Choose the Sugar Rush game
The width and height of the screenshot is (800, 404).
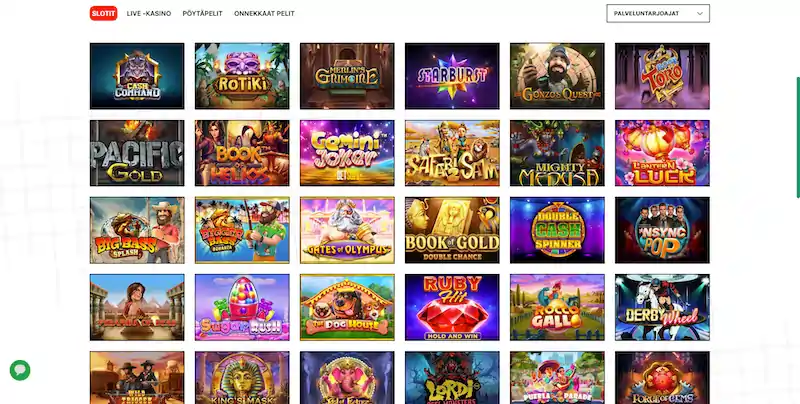pyautogui.click(x=242, y=307)
